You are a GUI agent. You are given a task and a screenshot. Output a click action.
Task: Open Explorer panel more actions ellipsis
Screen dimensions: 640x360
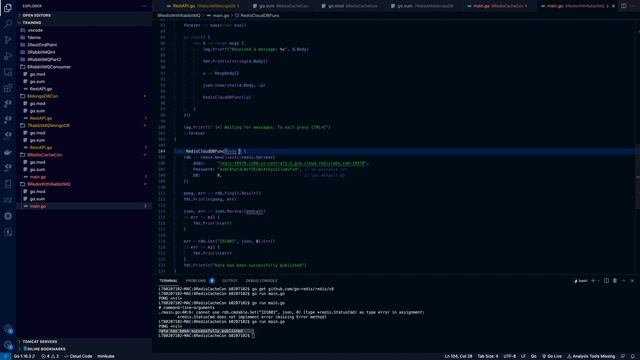click(144, 6)
